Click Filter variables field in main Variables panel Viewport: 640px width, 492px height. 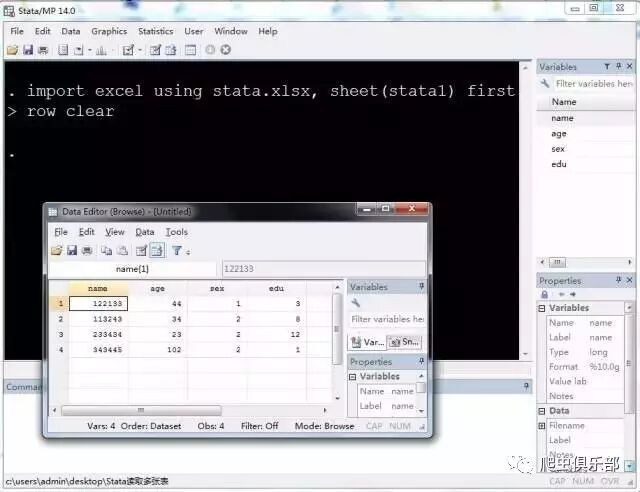point(594,84)
